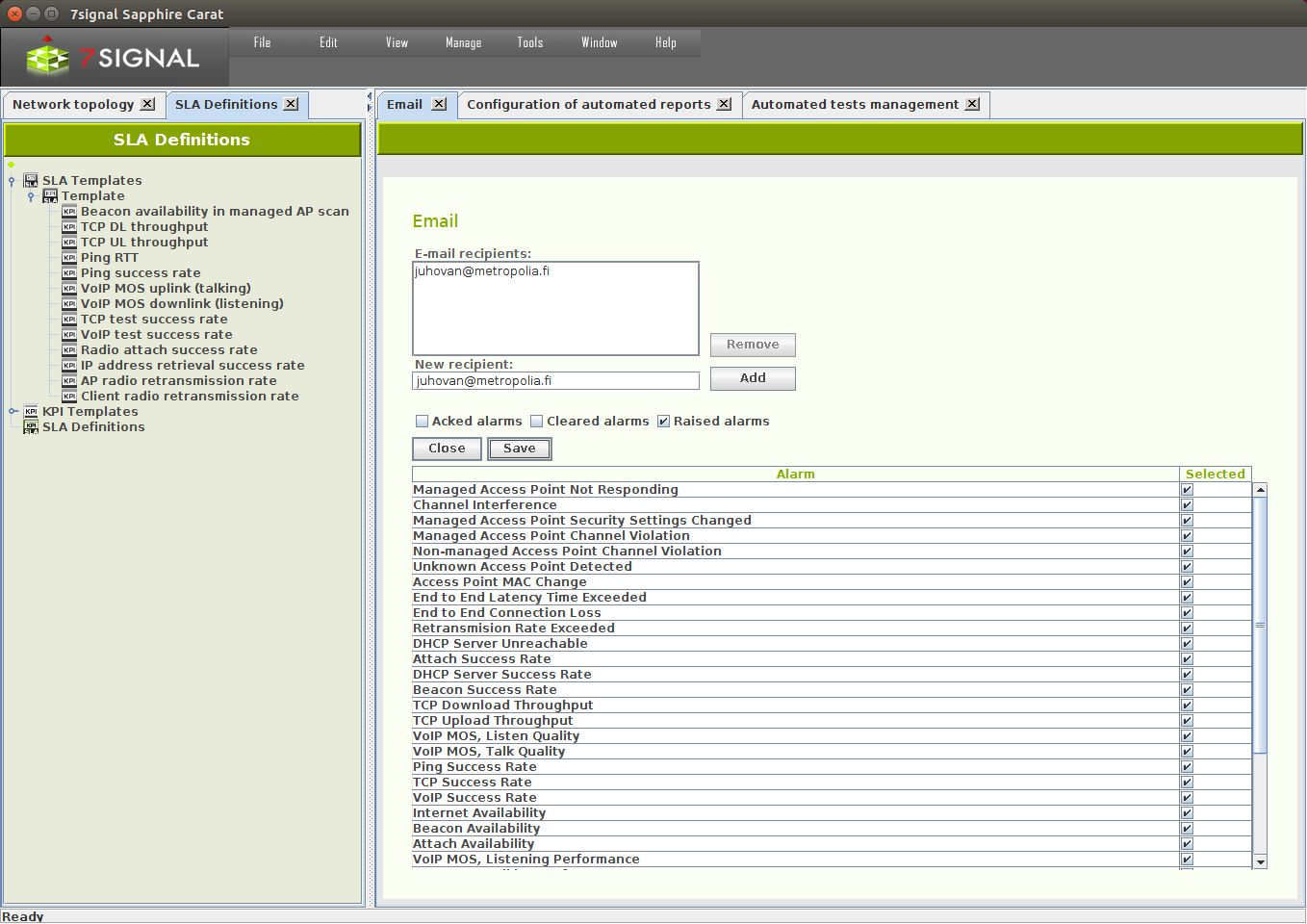Viewport: 1307px width, 924px height.
Task: Click KPI icon beside VoIP test success rate
Action: coord(69,334)
